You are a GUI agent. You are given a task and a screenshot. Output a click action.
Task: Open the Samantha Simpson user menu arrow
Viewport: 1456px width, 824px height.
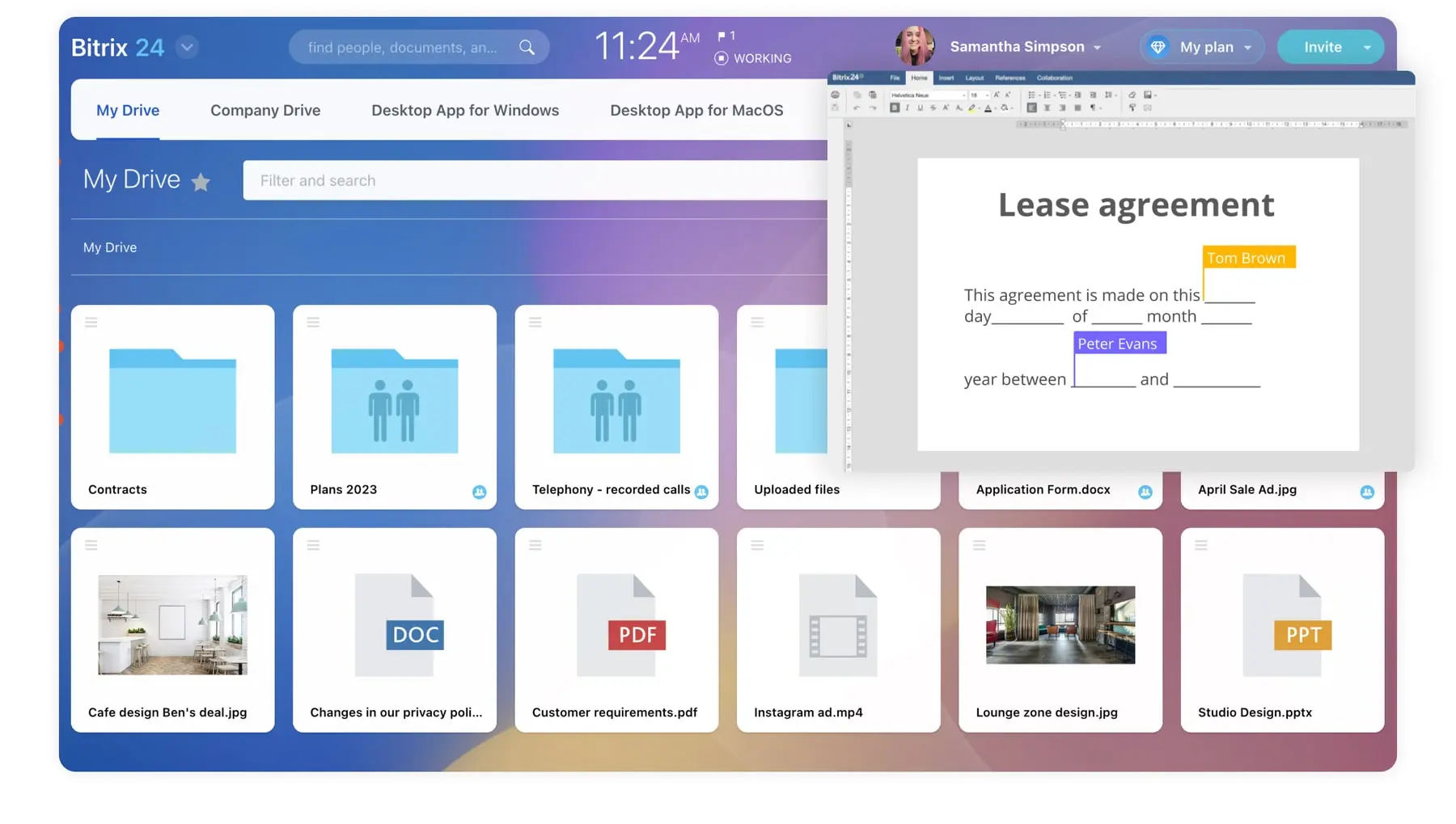click(x=1097, y=48)
